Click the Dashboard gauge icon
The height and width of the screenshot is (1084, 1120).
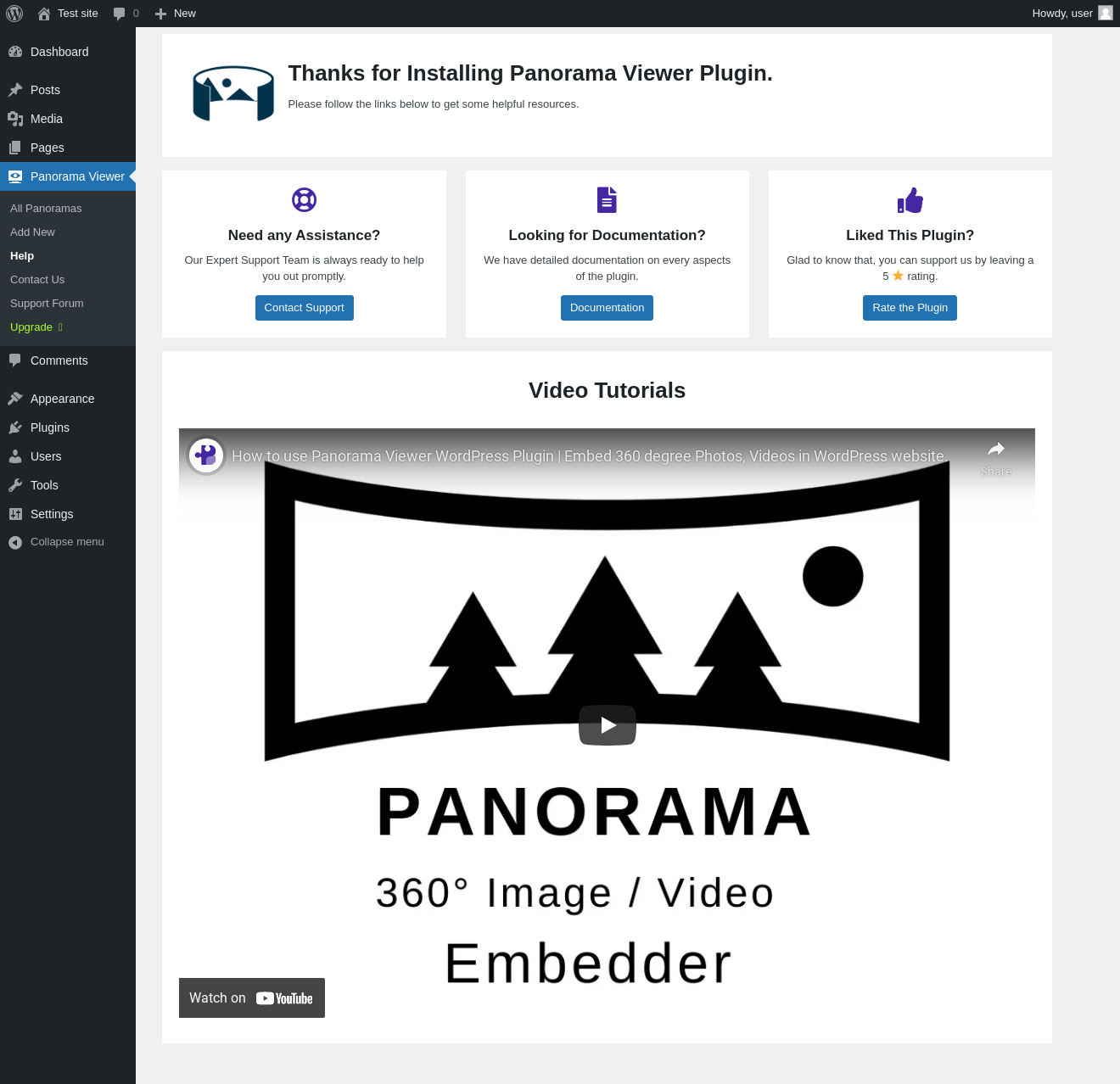(x=15, y=52)
